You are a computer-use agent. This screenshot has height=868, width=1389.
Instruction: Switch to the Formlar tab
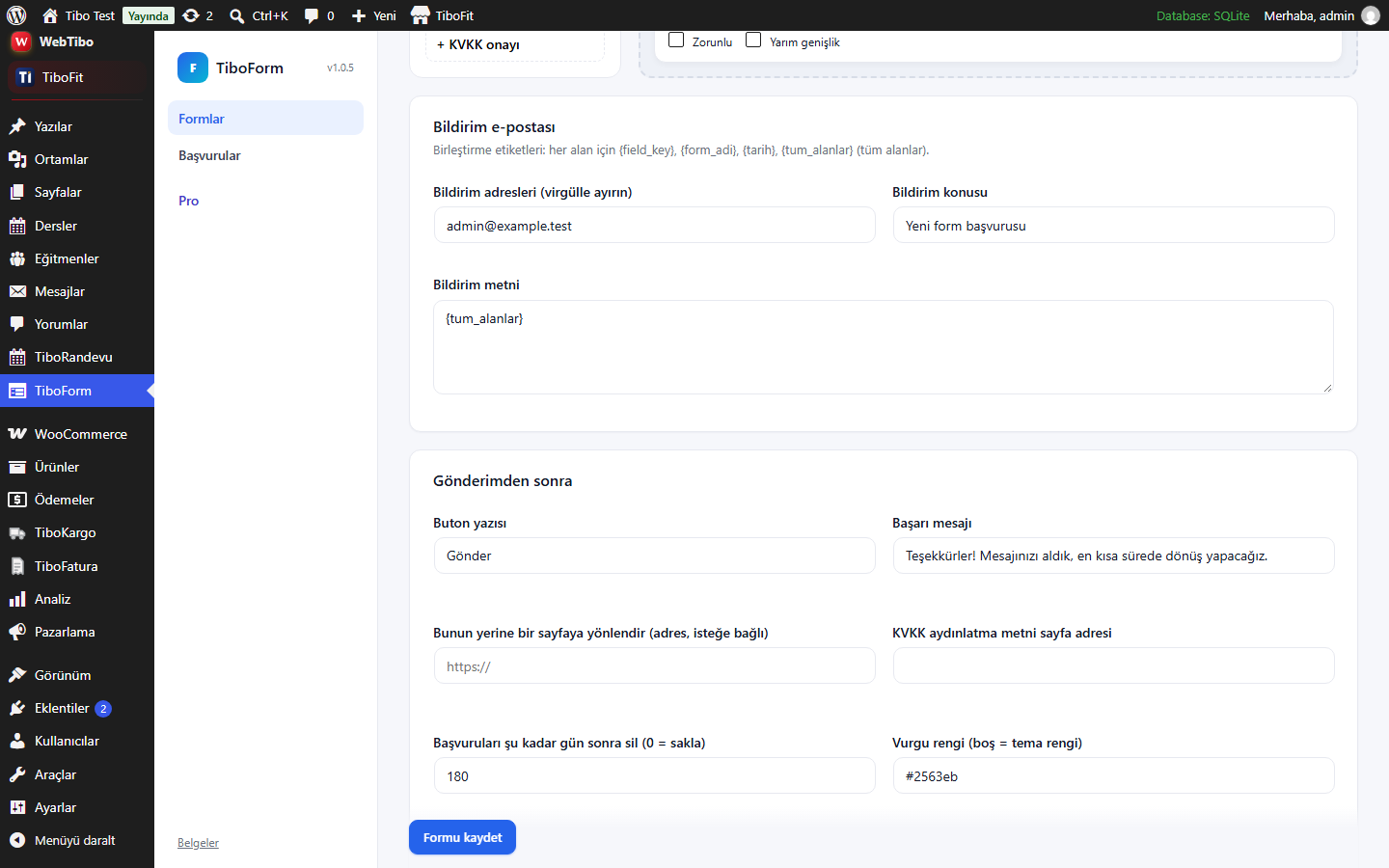tap(265, 119)
